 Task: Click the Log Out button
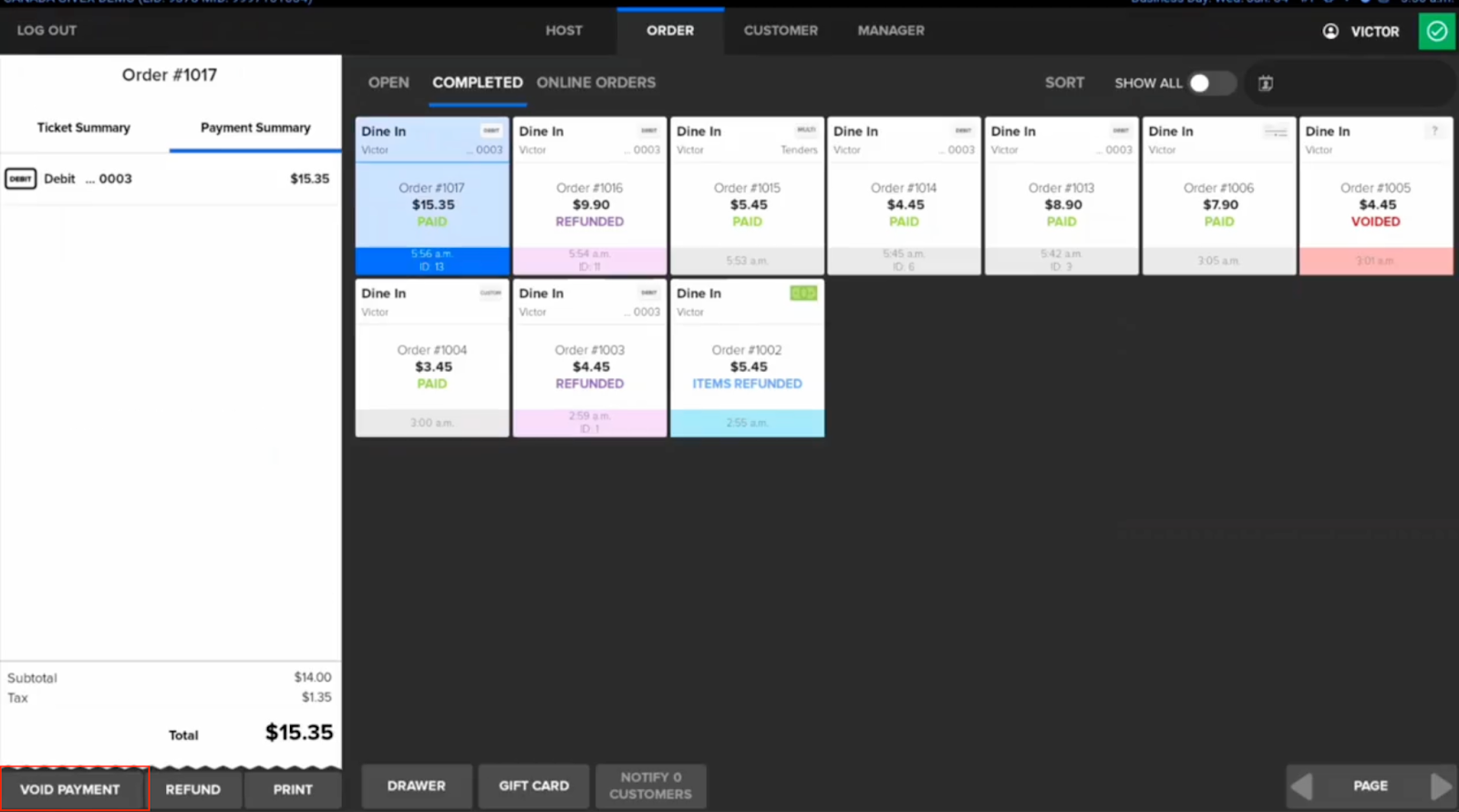point(47,31)
